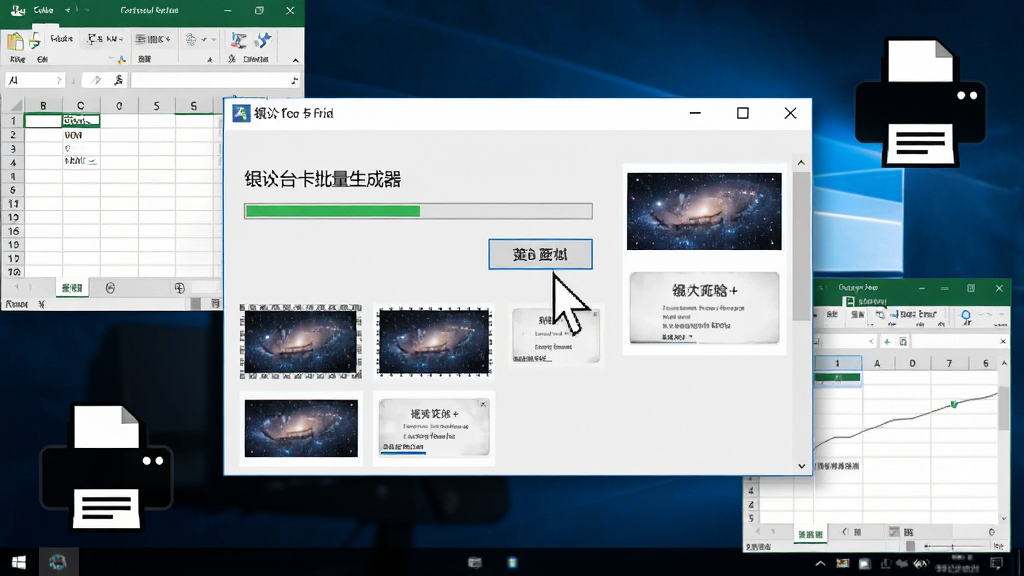Open the Windows Start menu
The image size is (1024, 576).
click(19, 562)
